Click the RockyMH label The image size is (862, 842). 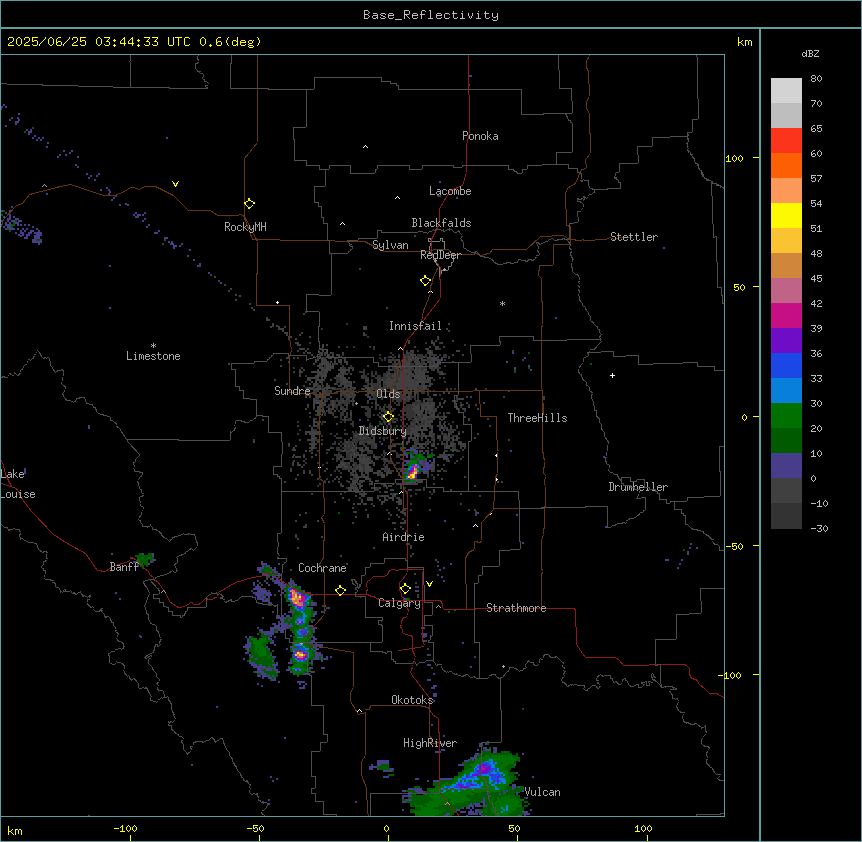[x=245, y=227]
